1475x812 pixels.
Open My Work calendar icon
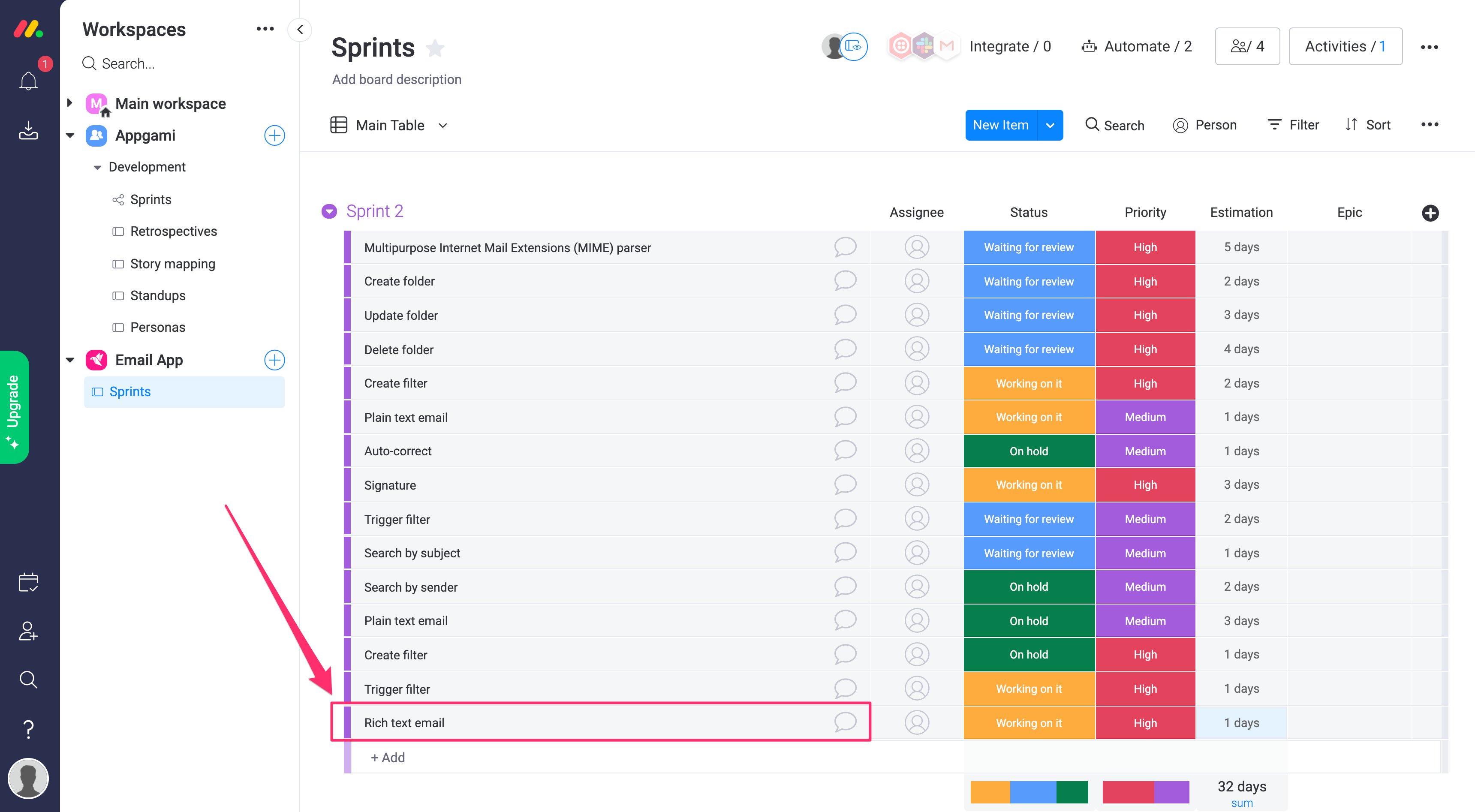click(x=28, y=582)
